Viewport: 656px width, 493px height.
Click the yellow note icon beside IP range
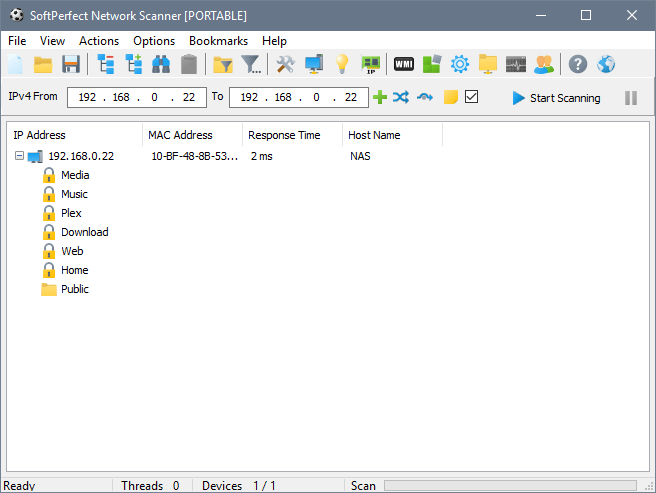[451, 97]
